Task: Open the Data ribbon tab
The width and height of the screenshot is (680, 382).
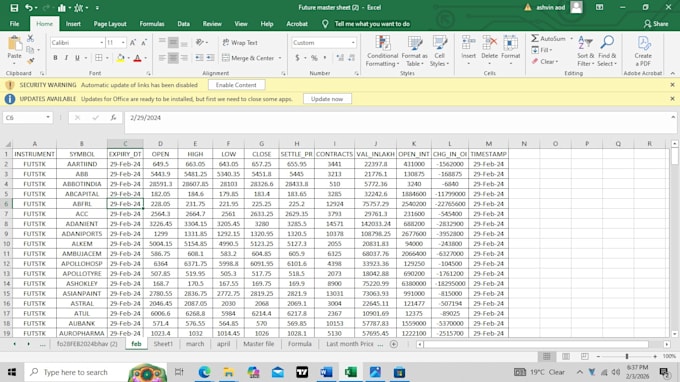Action: [x=183, y=24]
